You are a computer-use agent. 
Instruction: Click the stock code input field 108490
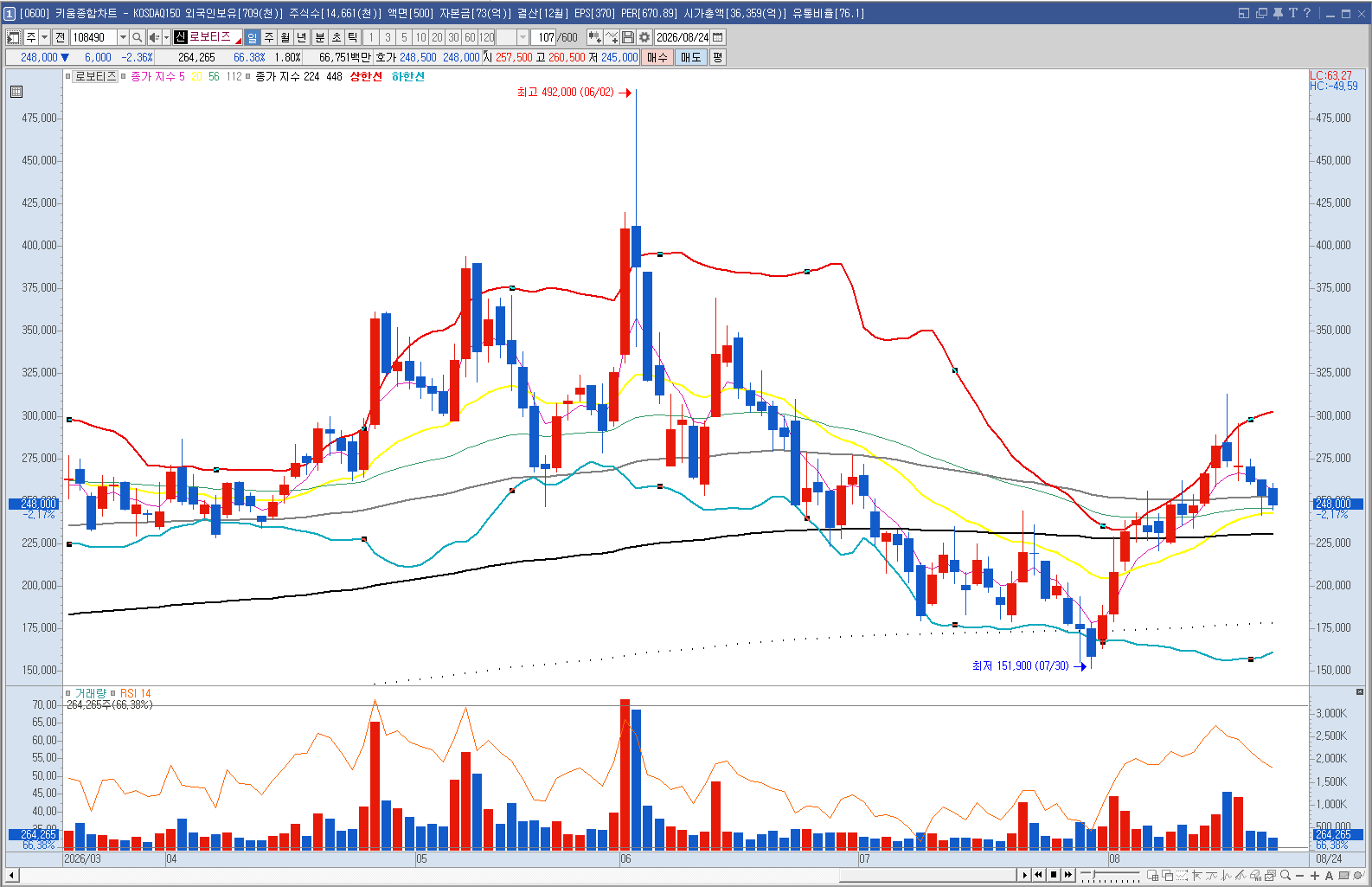93,37
